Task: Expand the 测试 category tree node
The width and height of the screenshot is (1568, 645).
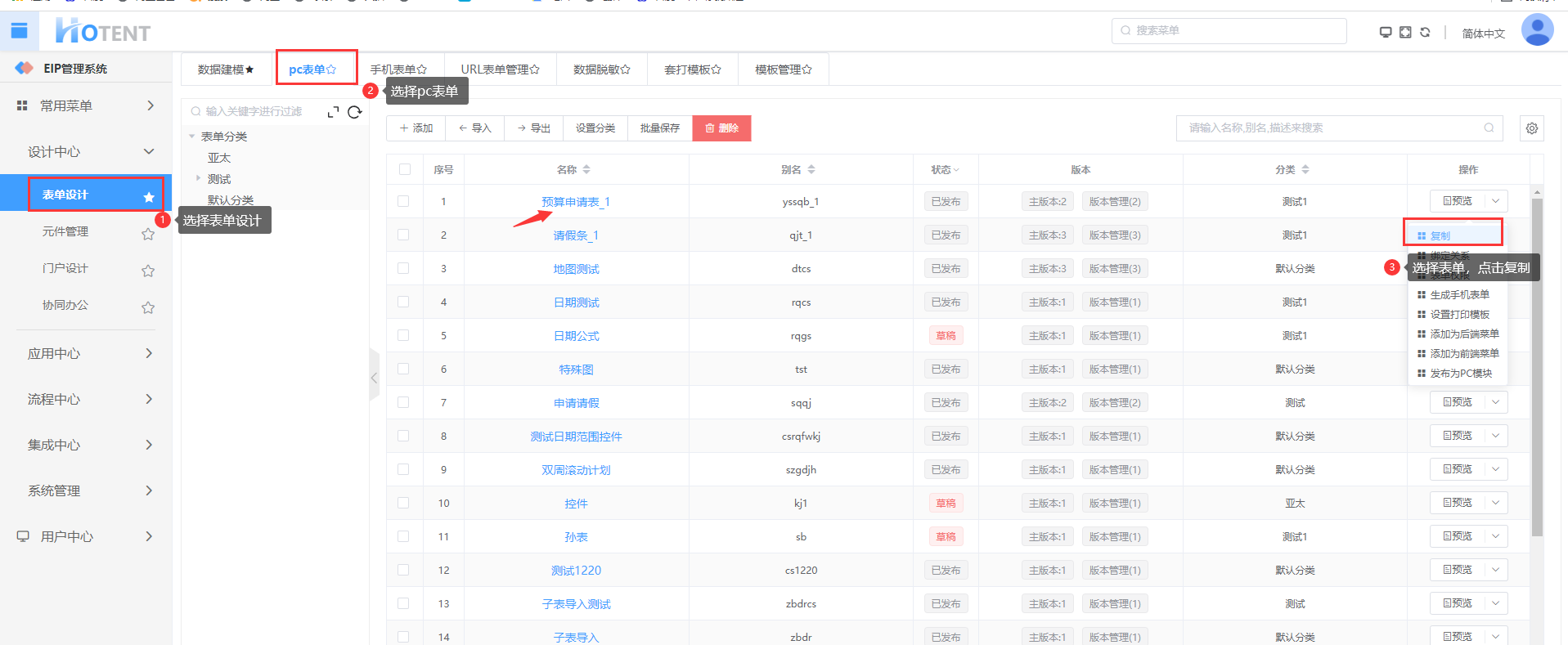Action: 198,178
